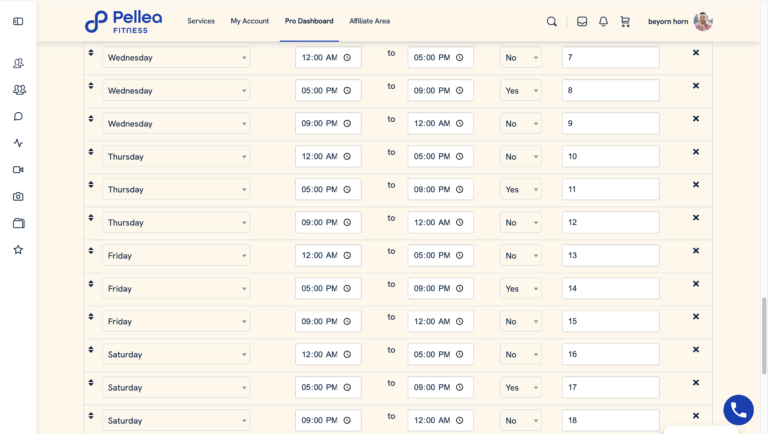The image size is (768, 434).
Task: Select the Pro Dashboard tab
Action: [309, 21]
